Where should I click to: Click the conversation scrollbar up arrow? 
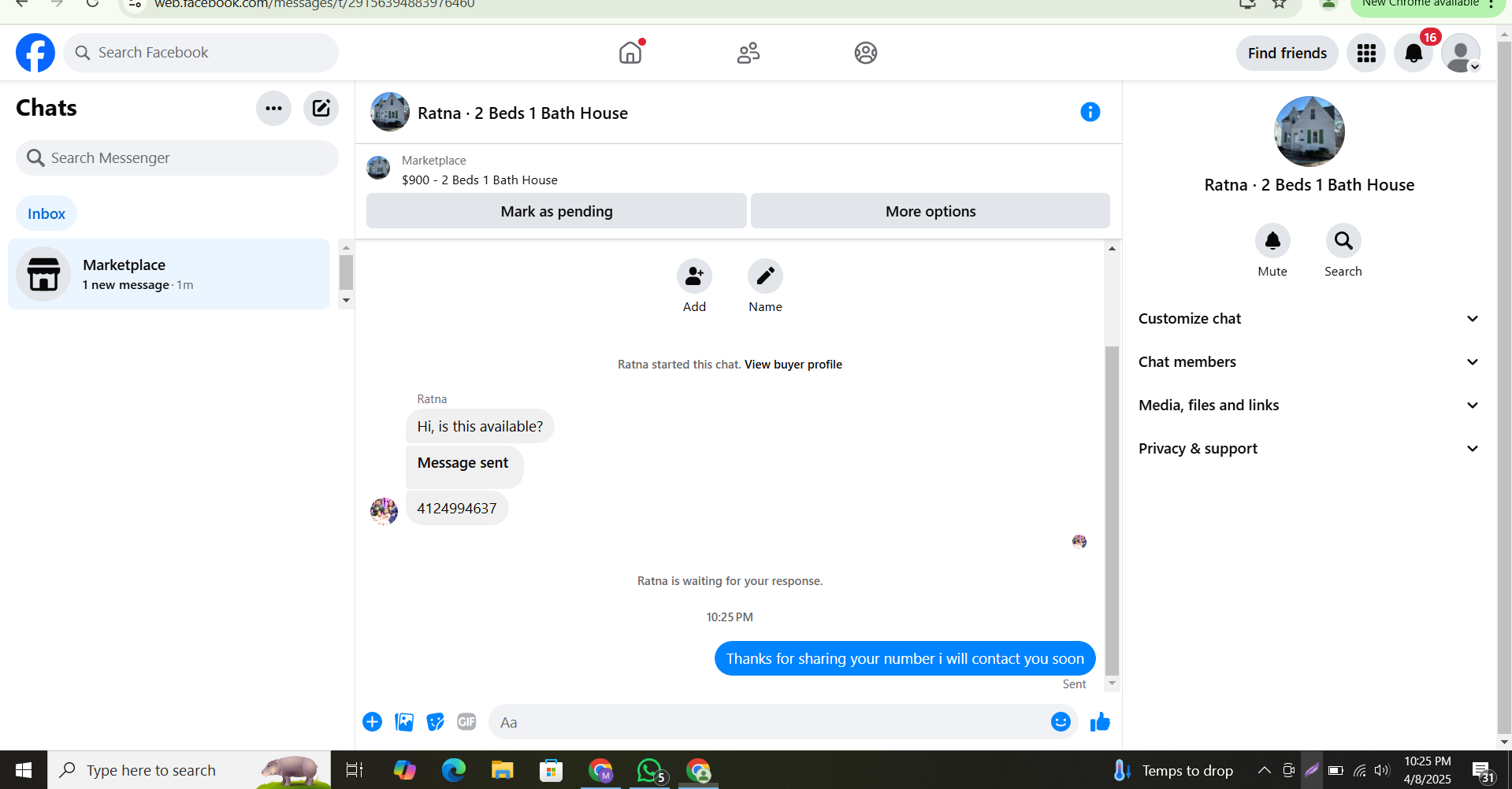click(1112, 249)
